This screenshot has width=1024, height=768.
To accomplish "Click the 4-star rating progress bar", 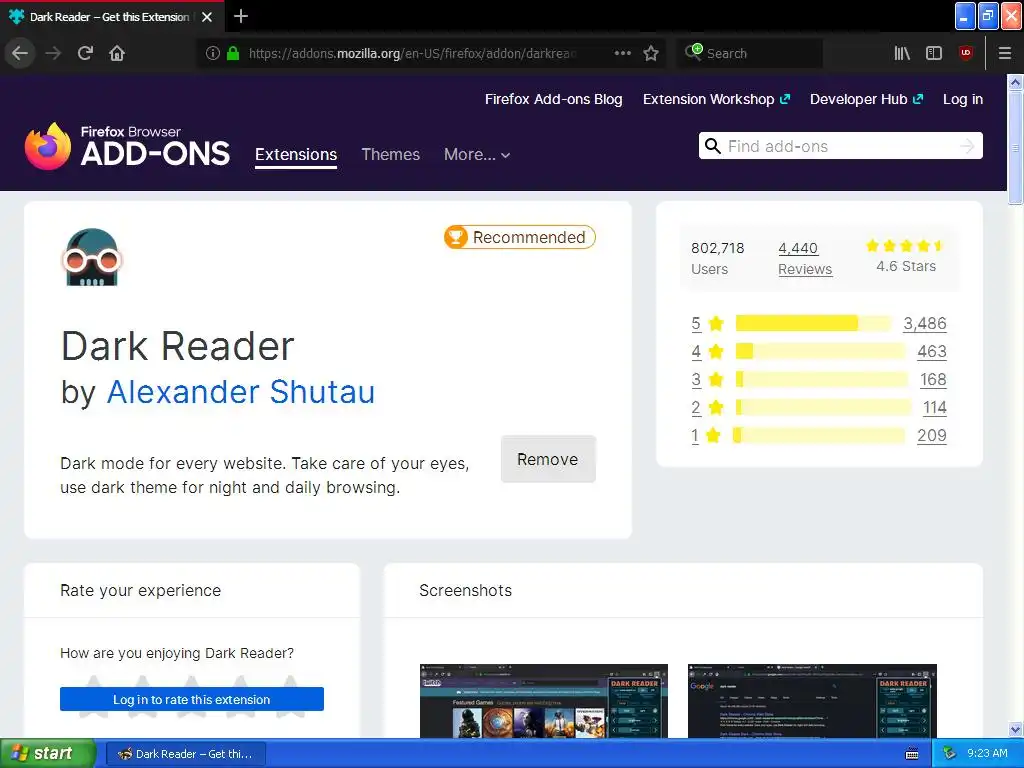I will pyautogui.click(x=820, y=351).
